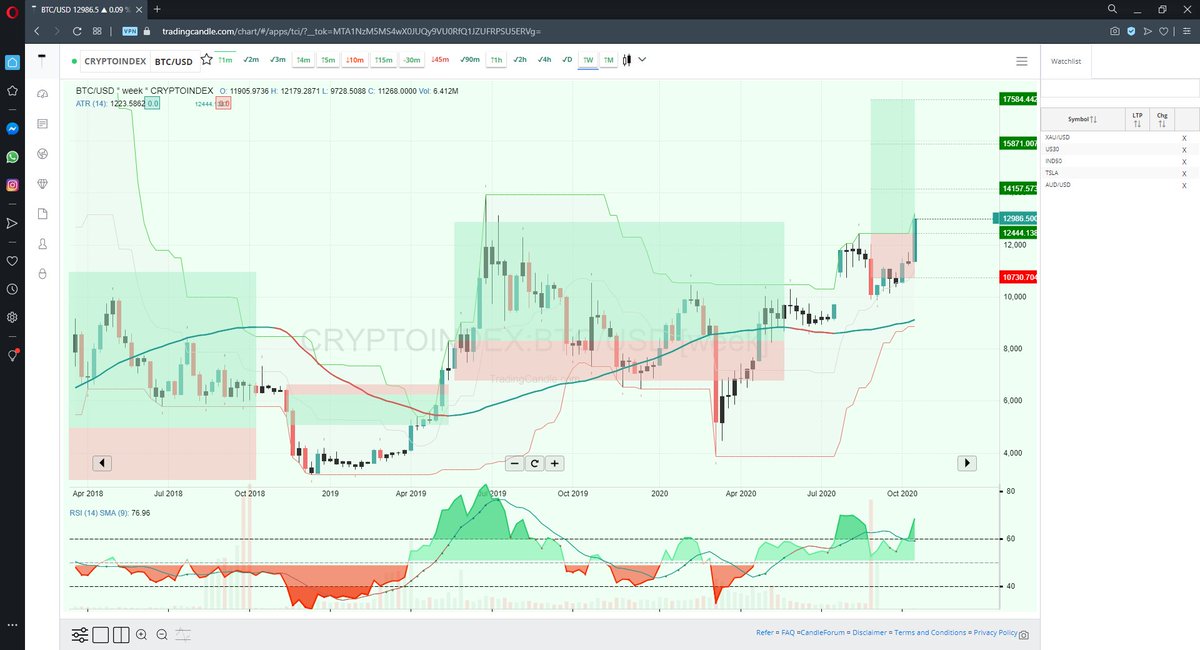Remove TSLA from watchlist
This screenshot has width=1200, height=650.
point(1184,173)
